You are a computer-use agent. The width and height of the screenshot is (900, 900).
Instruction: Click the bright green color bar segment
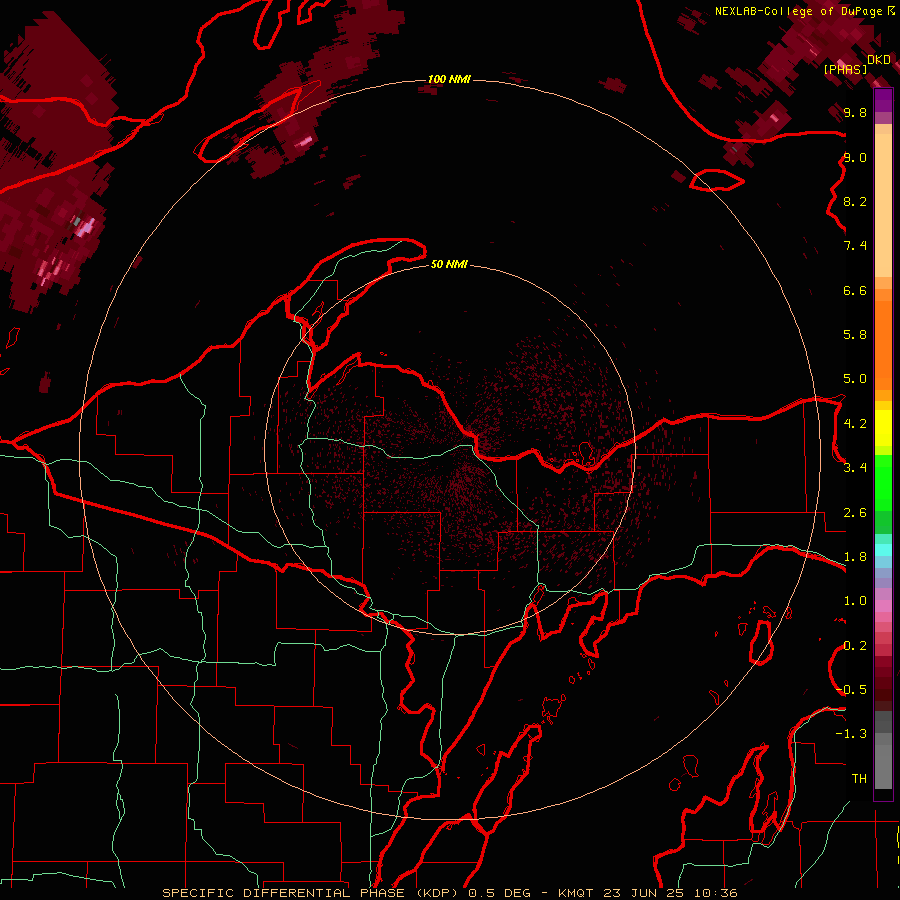click(883, 482)
